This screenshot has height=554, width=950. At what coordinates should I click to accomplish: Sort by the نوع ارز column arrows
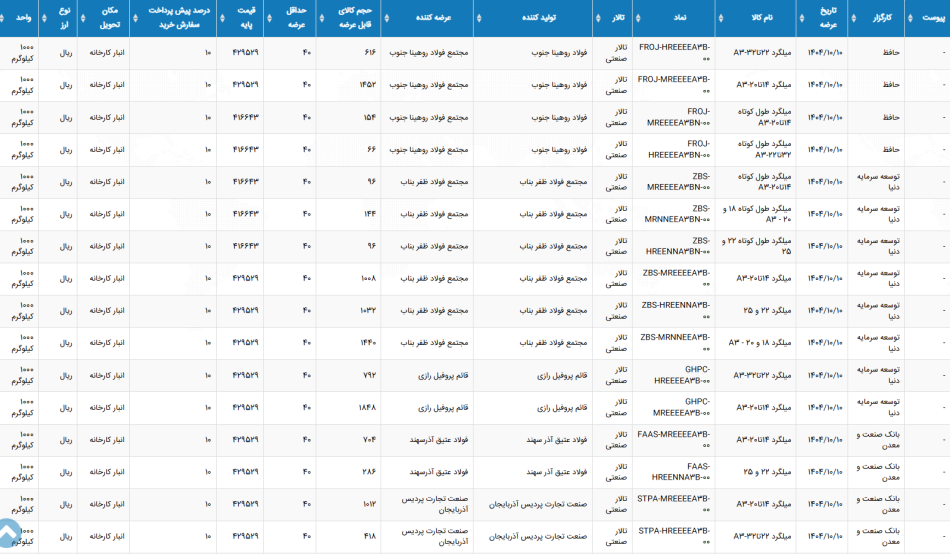click(44, 18)
